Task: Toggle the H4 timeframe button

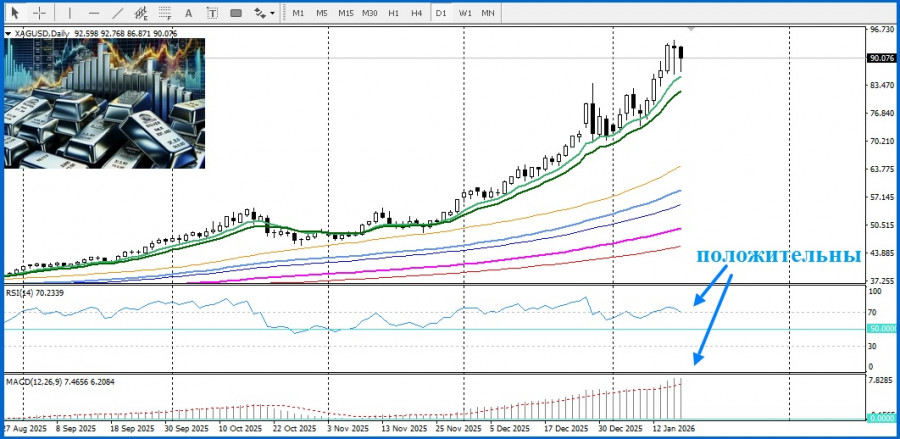Action: pos(416,13)
